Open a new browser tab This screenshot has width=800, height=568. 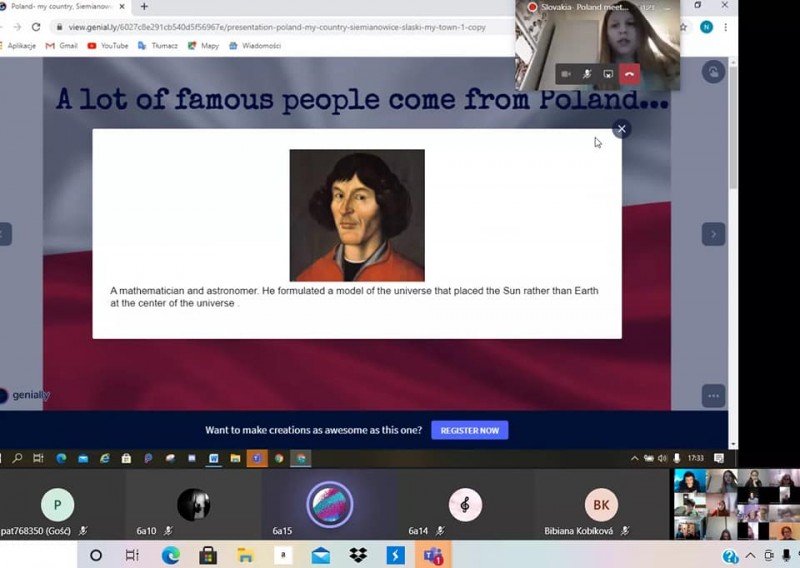coord(144,7)
